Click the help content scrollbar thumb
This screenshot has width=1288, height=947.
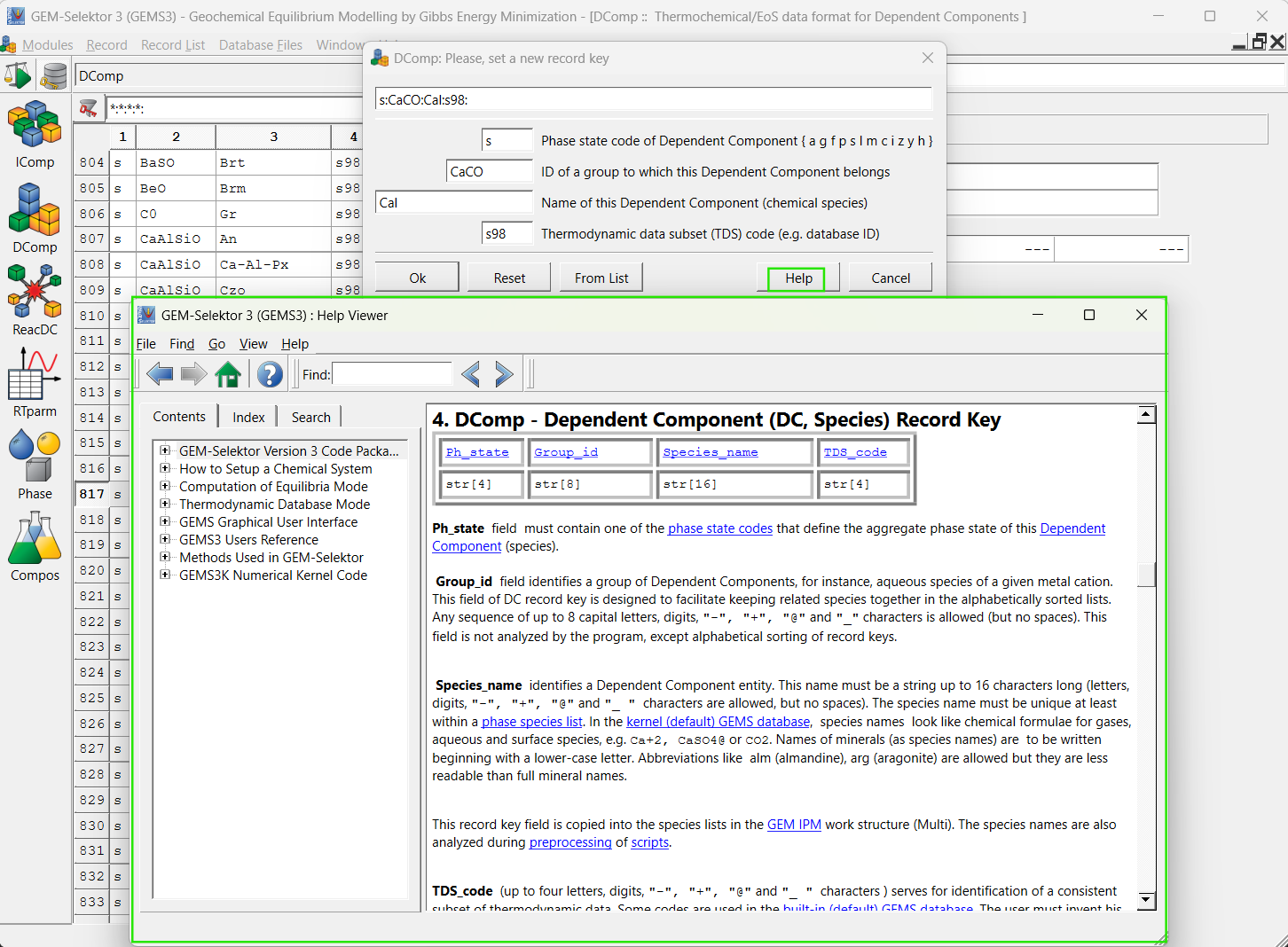(x=1147, y=575)
